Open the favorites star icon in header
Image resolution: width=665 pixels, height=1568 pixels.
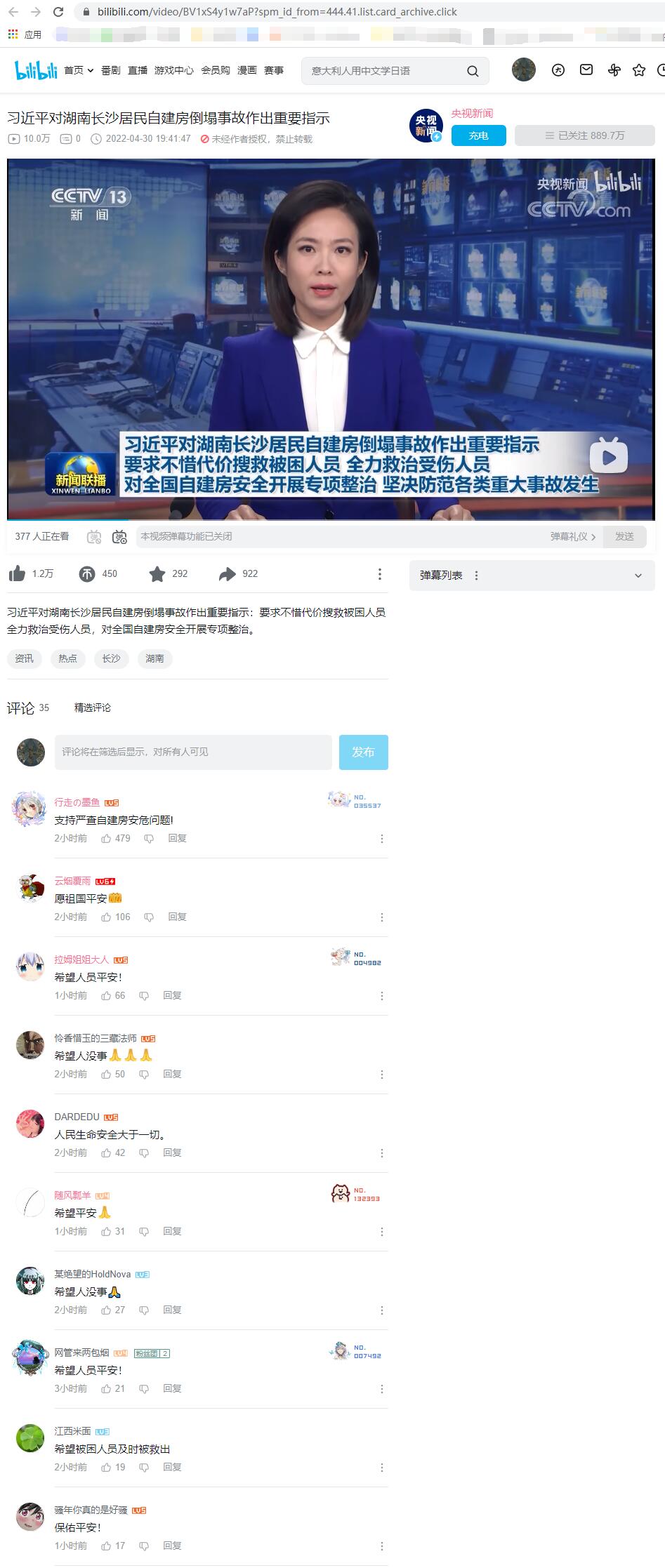[x=638, y=70]
